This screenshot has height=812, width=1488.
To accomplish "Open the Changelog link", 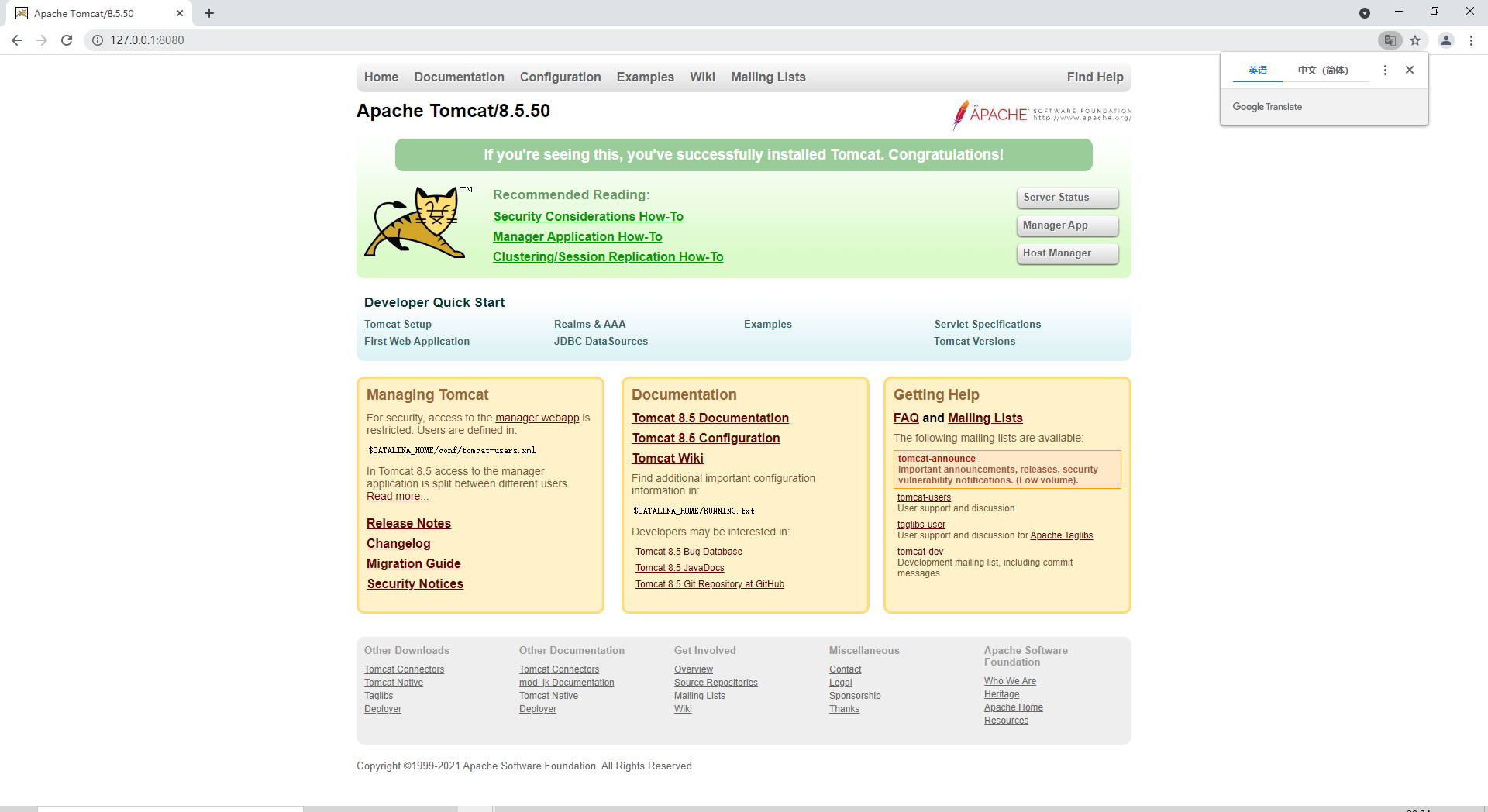I will [398, 544].
